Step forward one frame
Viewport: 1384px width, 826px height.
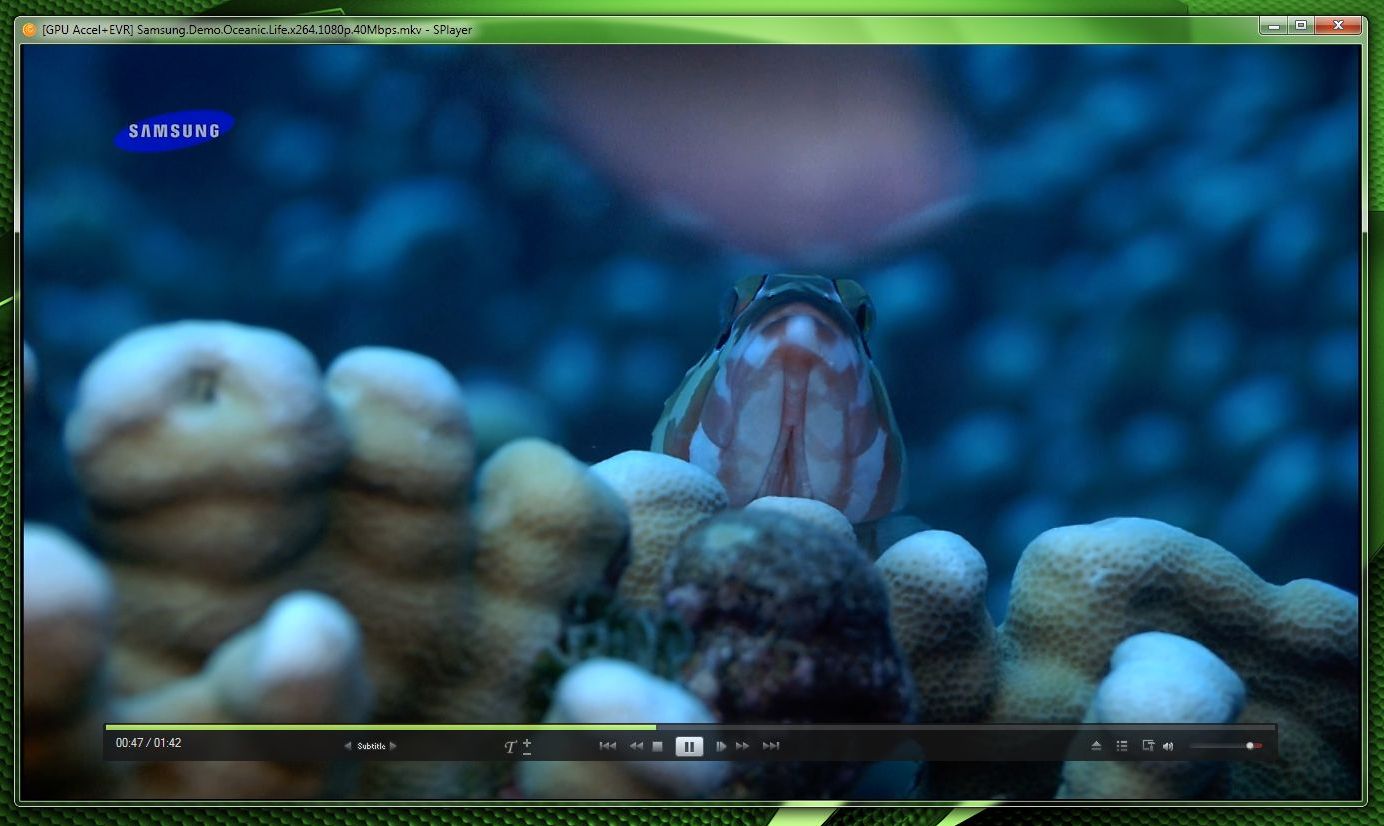click(721, 746)
